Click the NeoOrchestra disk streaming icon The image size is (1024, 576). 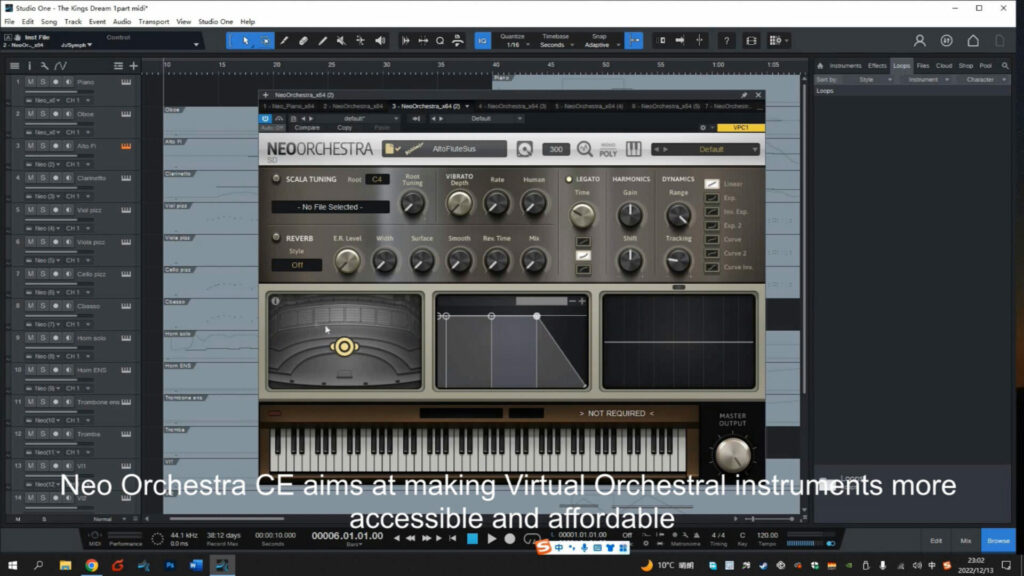click(x=524, y=150)
